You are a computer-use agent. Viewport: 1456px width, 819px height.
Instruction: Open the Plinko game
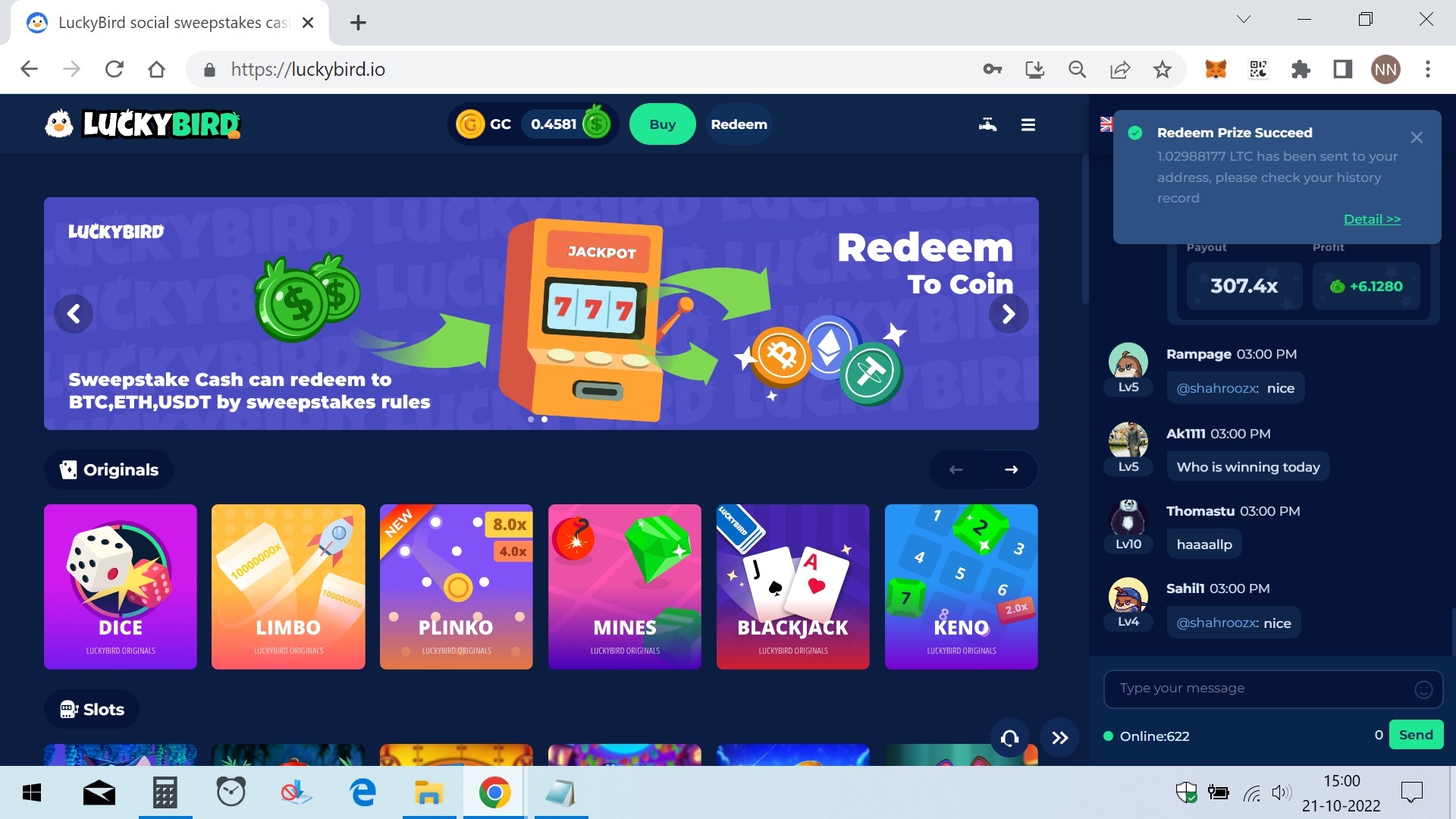[457, 587]
